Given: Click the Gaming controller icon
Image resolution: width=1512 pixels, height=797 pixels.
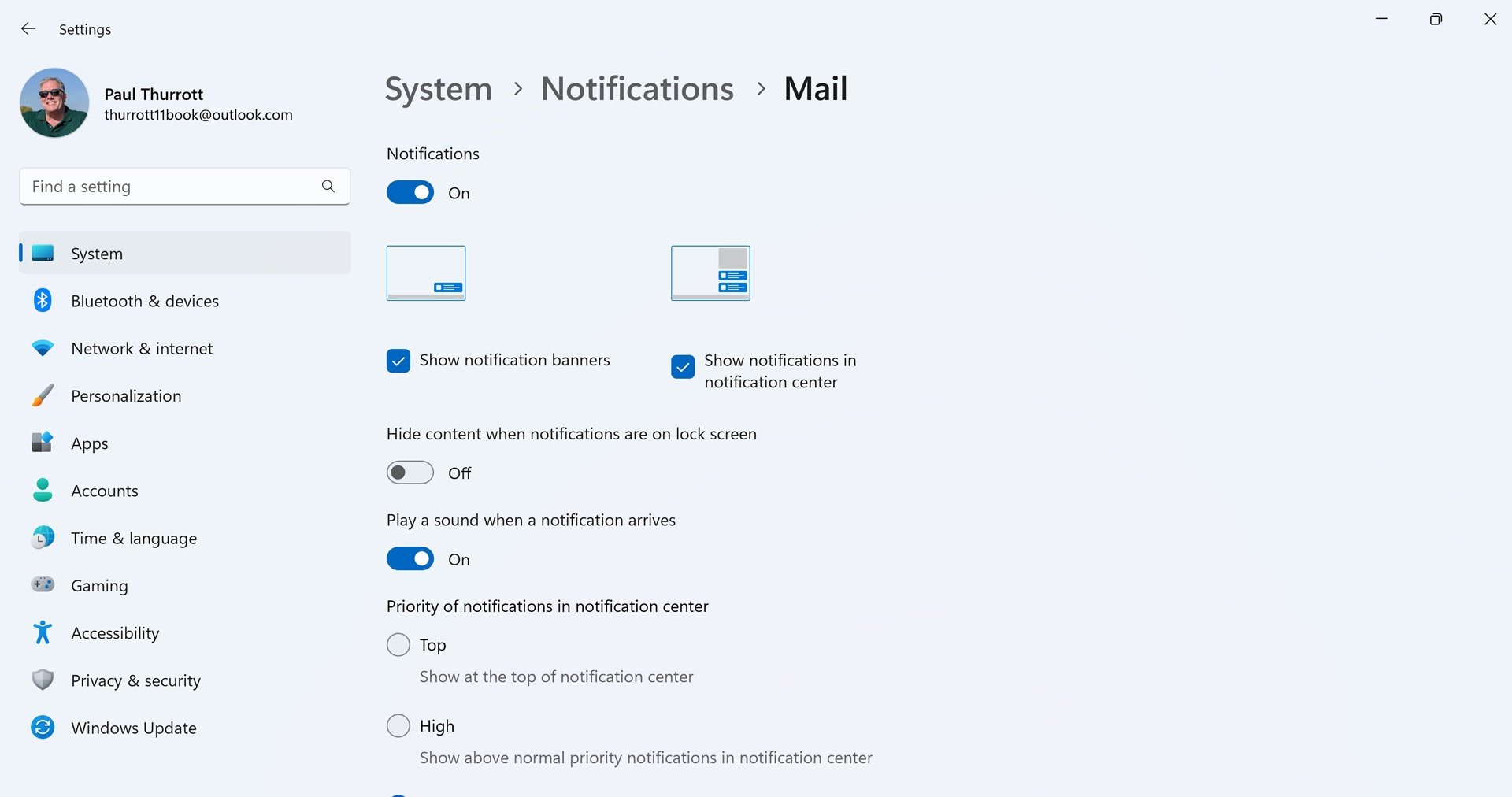Looking at the screenshot, I should [x=43, y=584].
